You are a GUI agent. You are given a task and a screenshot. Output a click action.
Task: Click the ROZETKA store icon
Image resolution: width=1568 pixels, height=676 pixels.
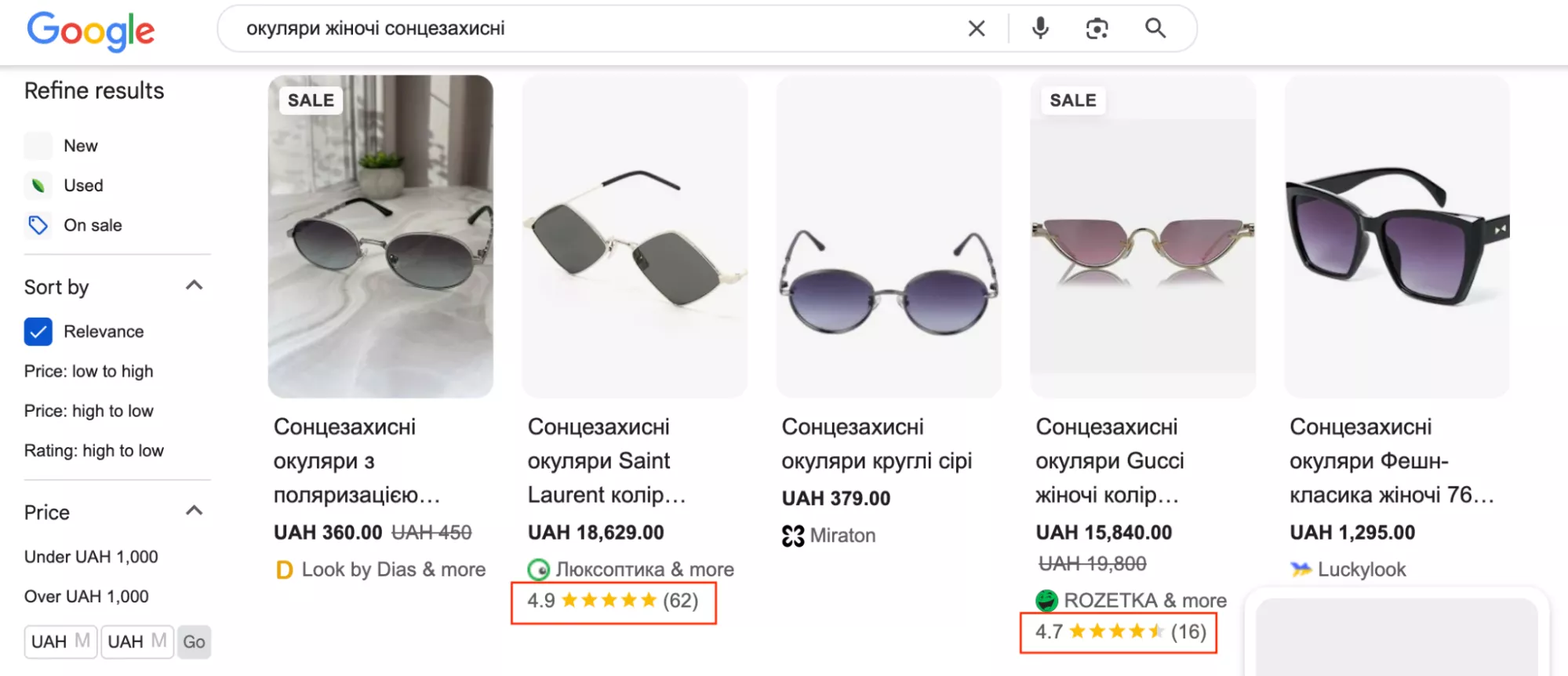pyautogui.click(x=1046, y=600)
